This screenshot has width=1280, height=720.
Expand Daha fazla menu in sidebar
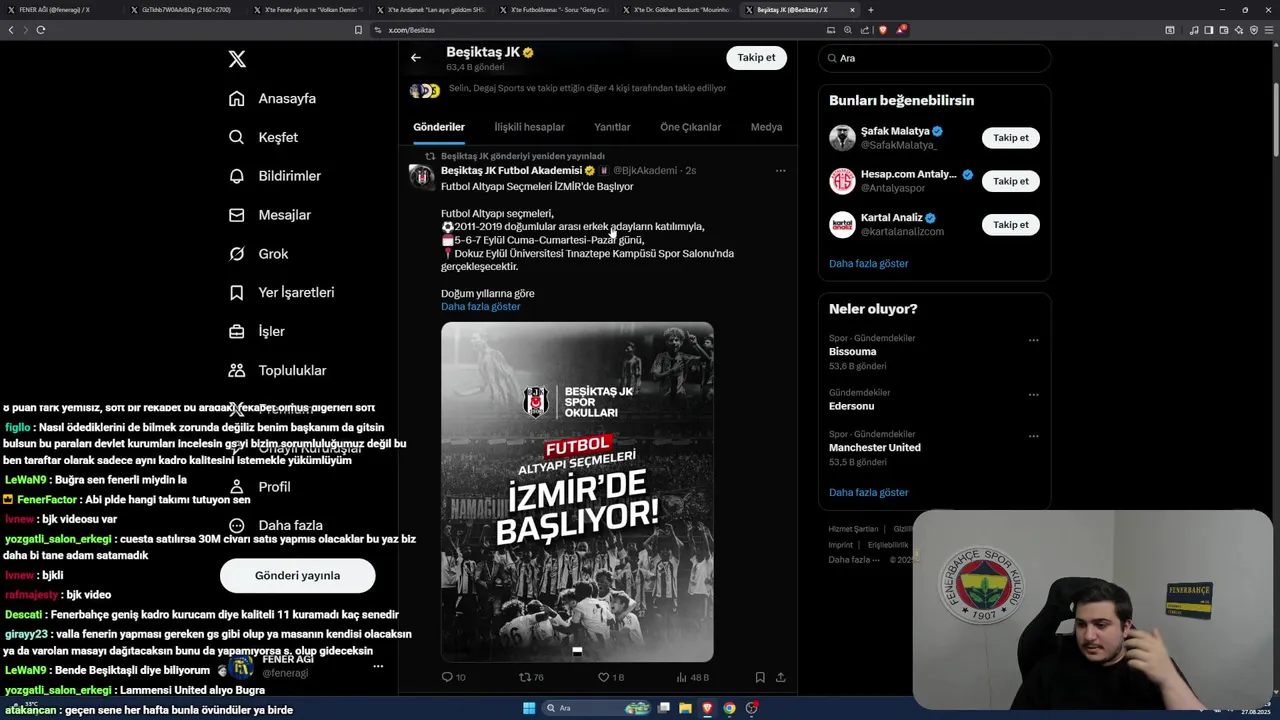pyautogui.click(x=275, y=525)
